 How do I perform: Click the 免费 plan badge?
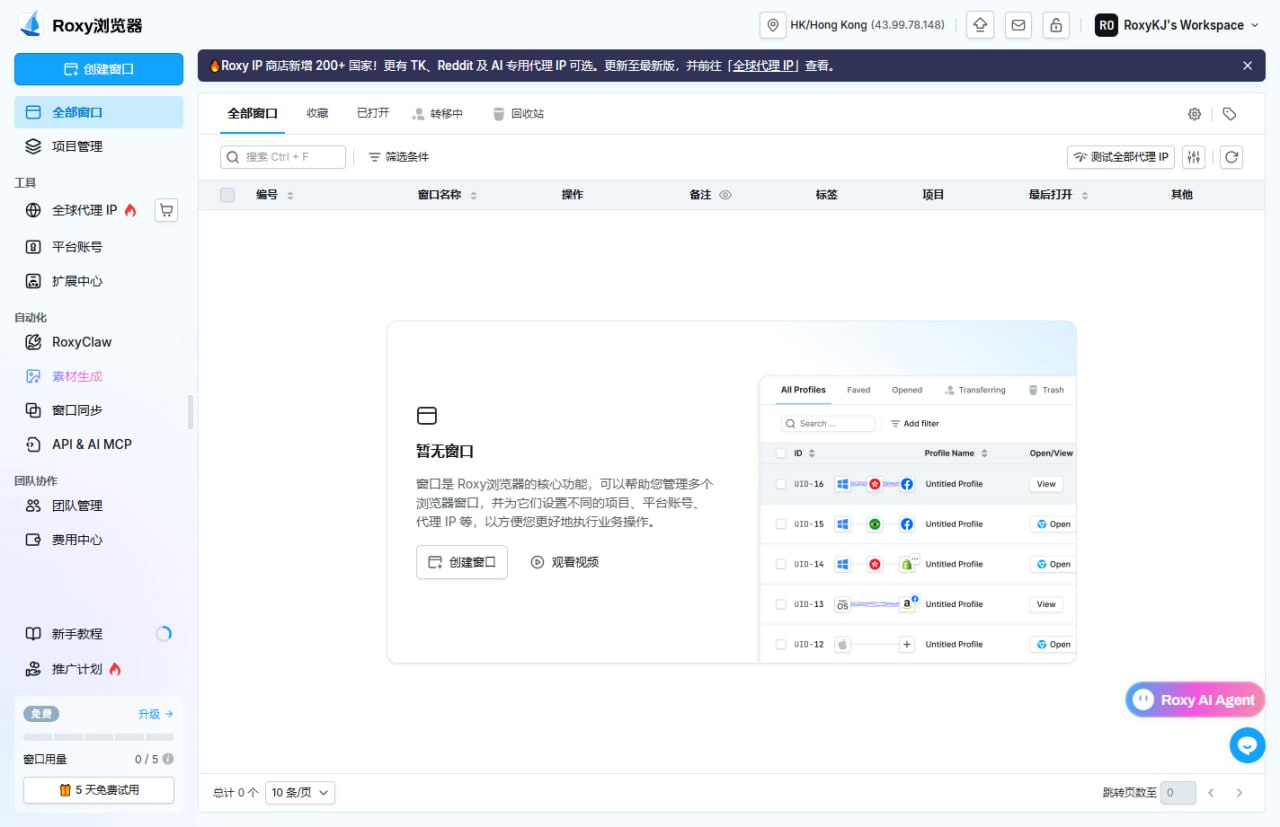pyautogui.click(x=41, y=714)
